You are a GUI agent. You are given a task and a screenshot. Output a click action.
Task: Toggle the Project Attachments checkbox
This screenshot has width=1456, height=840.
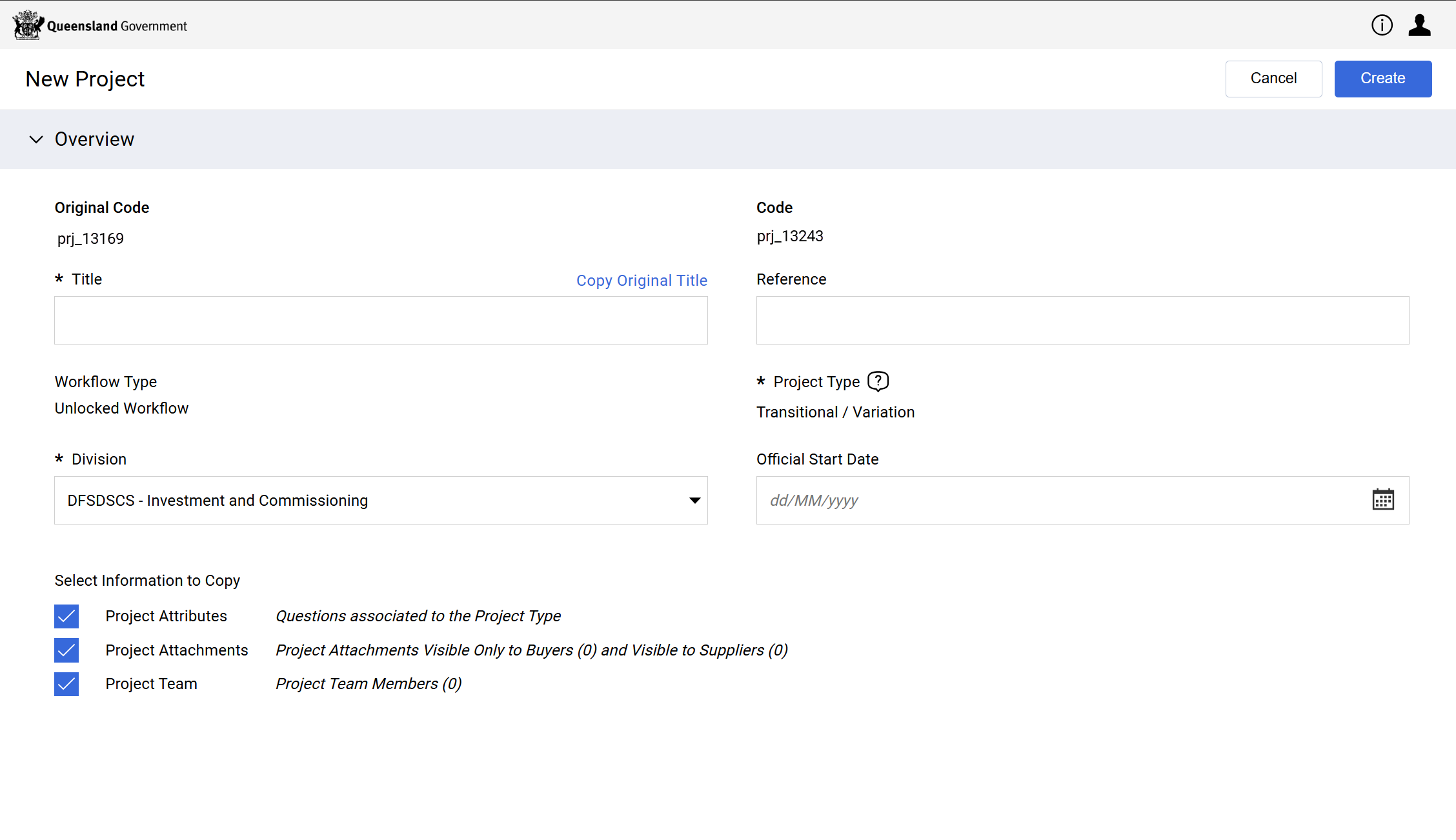pos(66,650)
